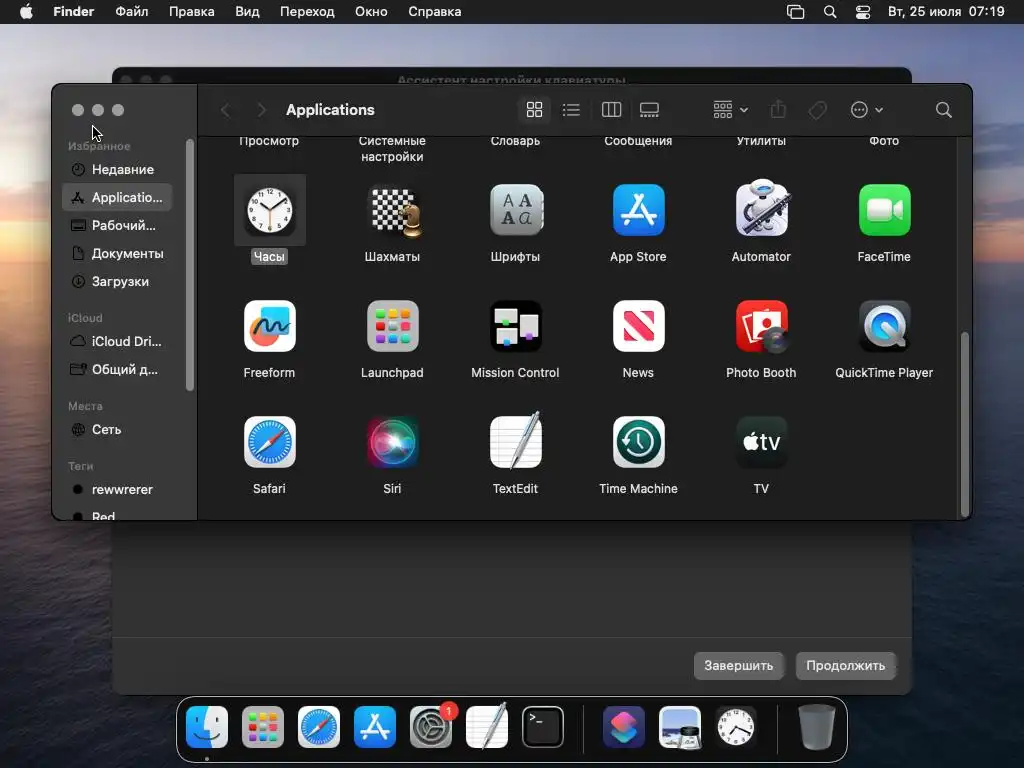
Task: Select Общий доступ folder in sidebar
Action: pyautogui.click(x=118, y=370)
